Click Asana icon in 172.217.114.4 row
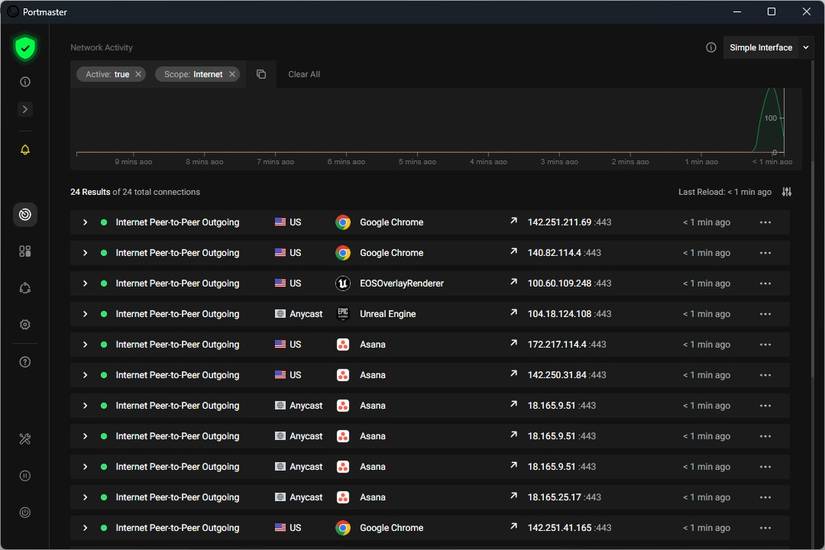Screen dimensions: 825x550 tap(343, 345)
